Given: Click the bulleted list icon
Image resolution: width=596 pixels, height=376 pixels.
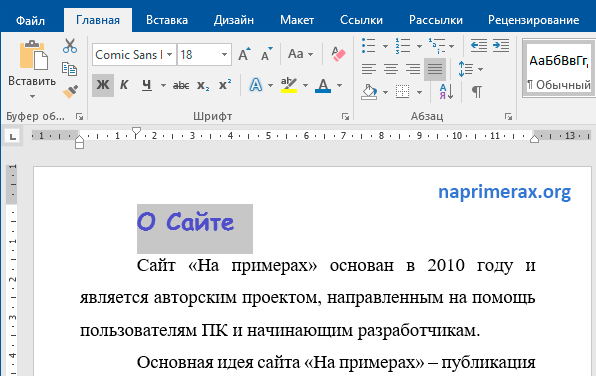Looking at the screenshot, I should coord(369,46).
